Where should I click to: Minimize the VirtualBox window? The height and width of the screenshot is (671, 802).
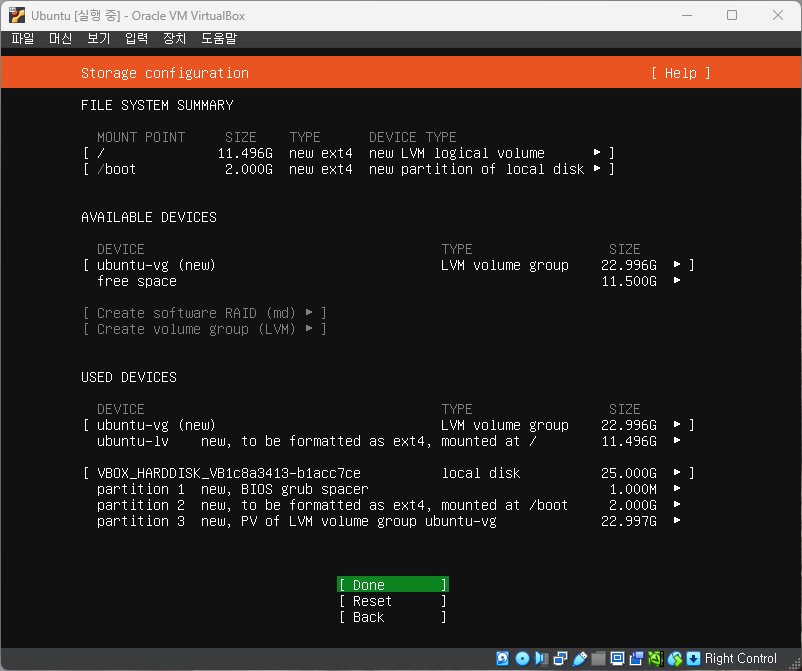(687, 15)
